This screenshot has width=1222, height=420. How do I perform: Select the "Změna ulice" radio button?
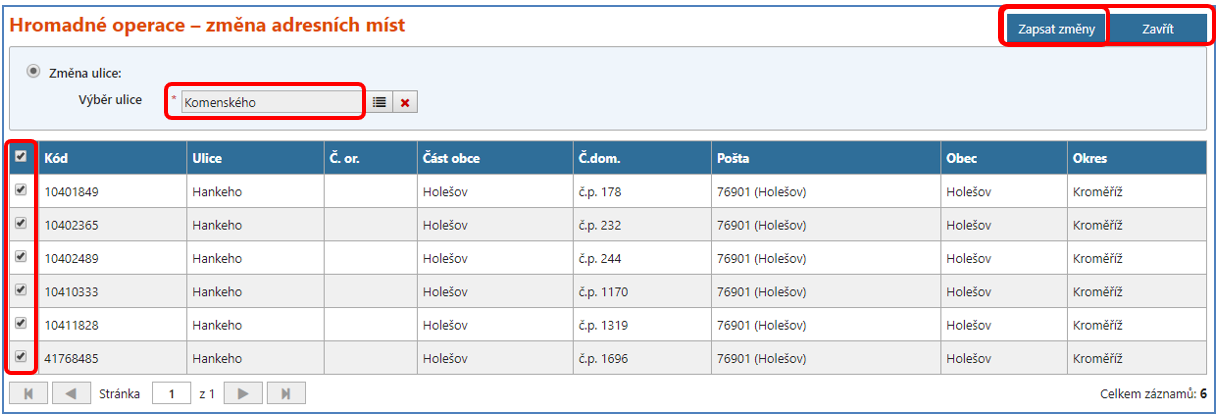34,72
